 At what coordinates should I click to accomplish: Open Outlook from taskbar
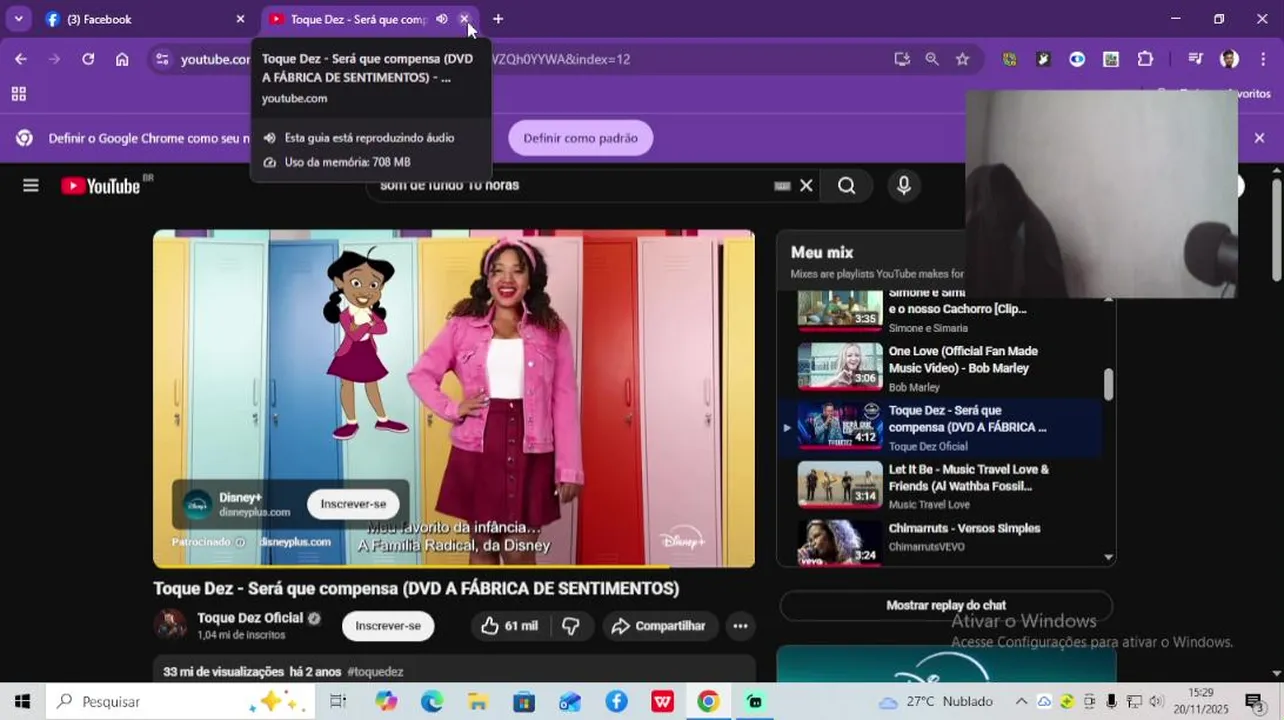pyautogui.click(x=570, y=702)
